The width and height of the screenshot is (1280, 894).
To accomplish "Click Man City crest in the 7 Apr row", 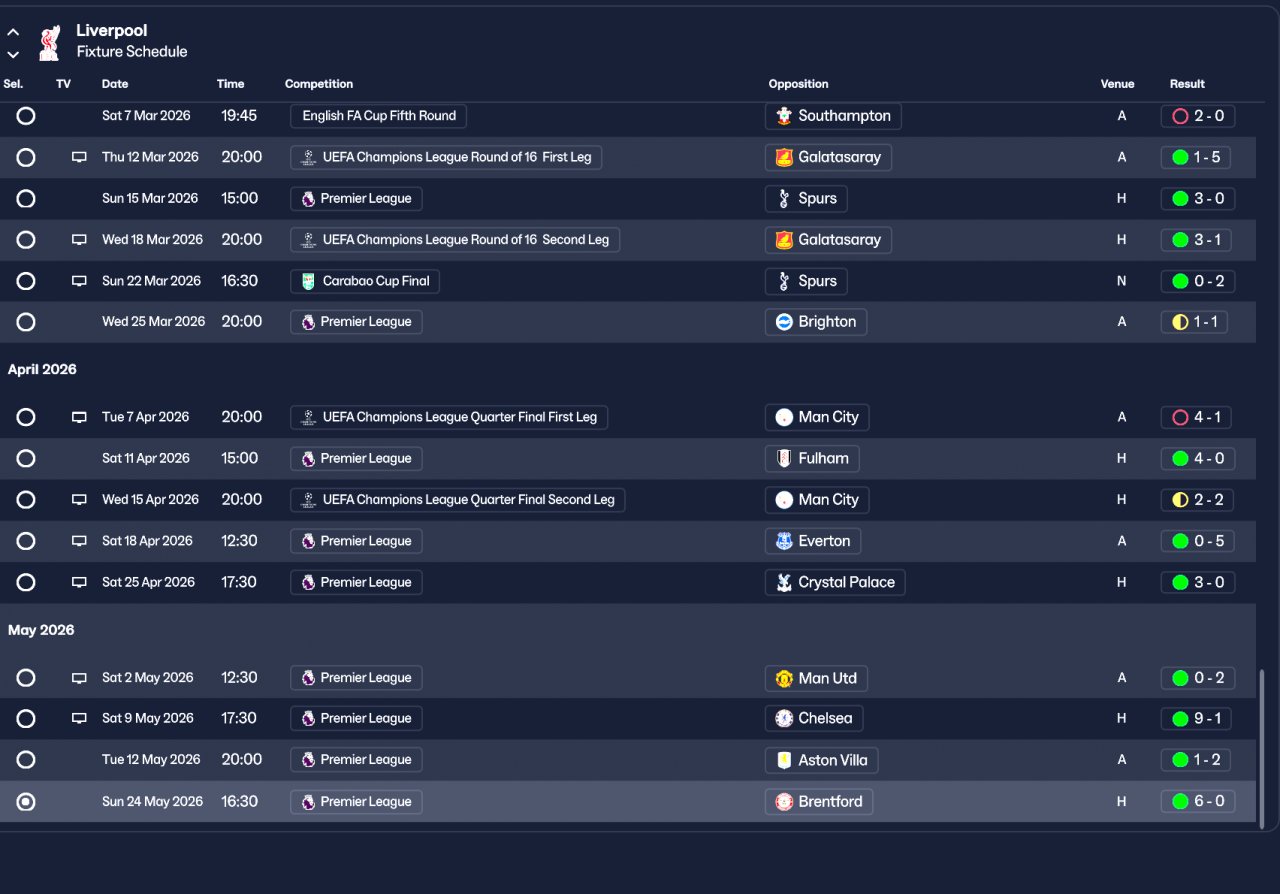I will (x=784, y=417).
